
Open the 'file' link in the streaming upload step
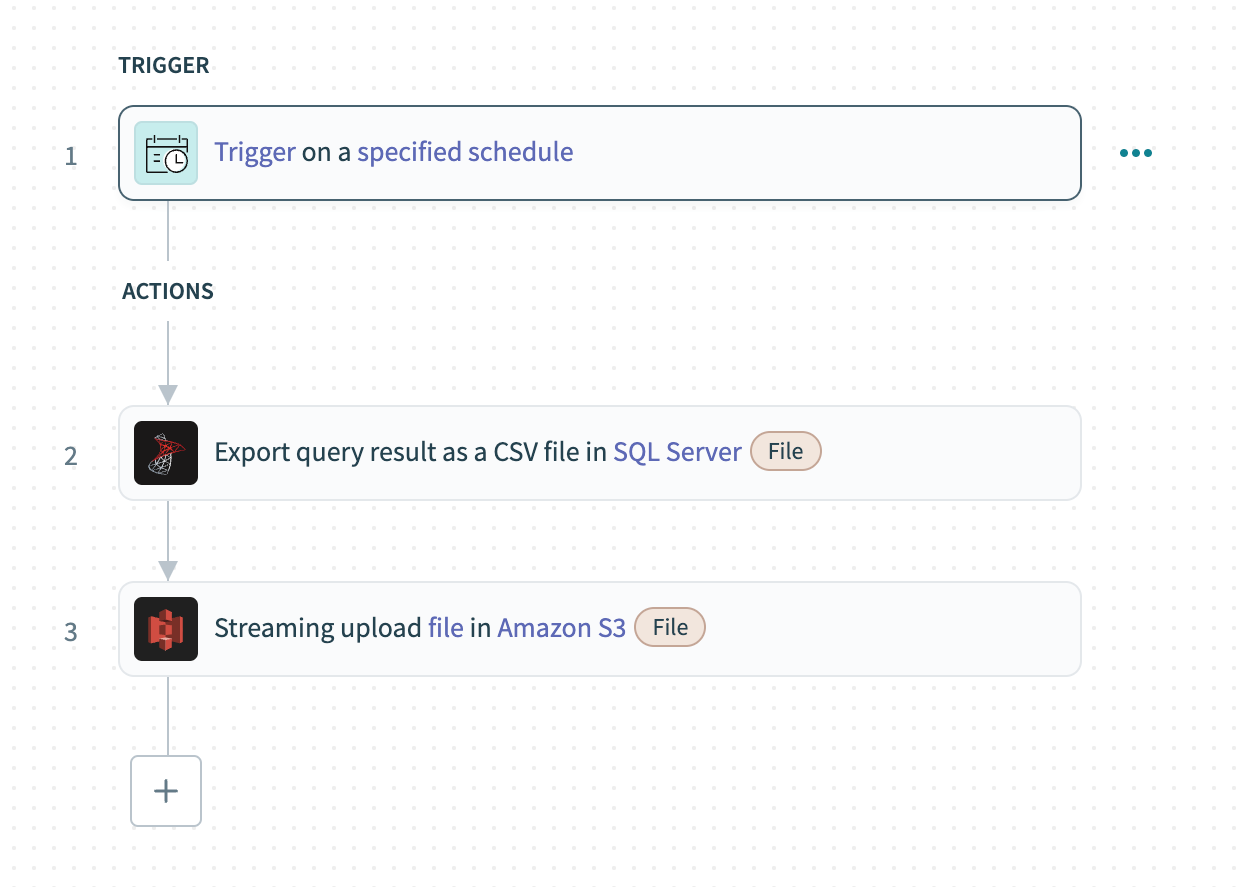point(444,628)
